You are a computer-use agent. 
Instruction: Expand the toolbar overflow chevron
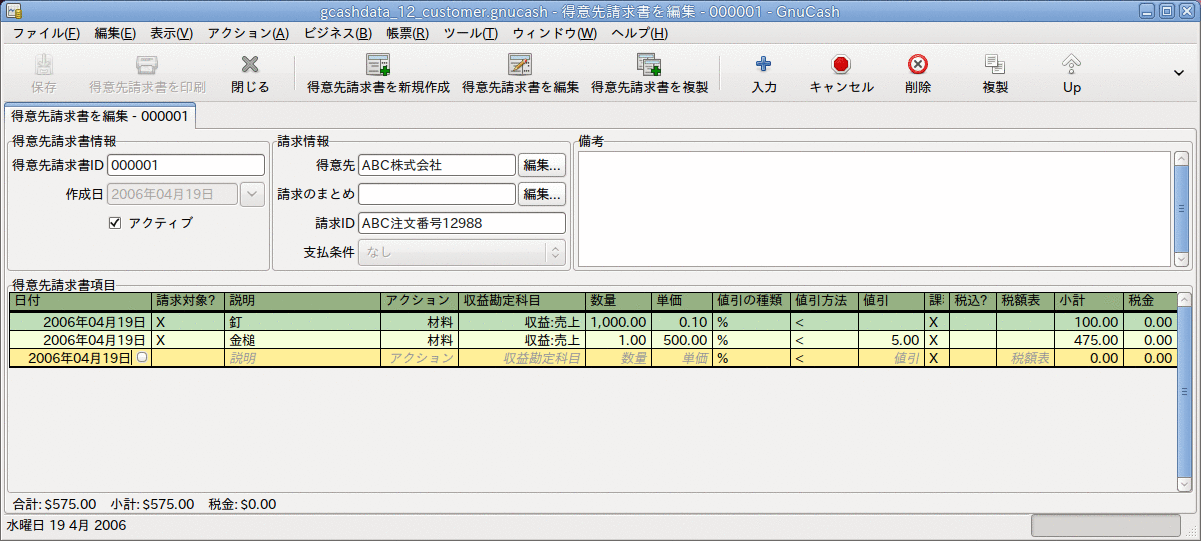[x=1177, y=72]
